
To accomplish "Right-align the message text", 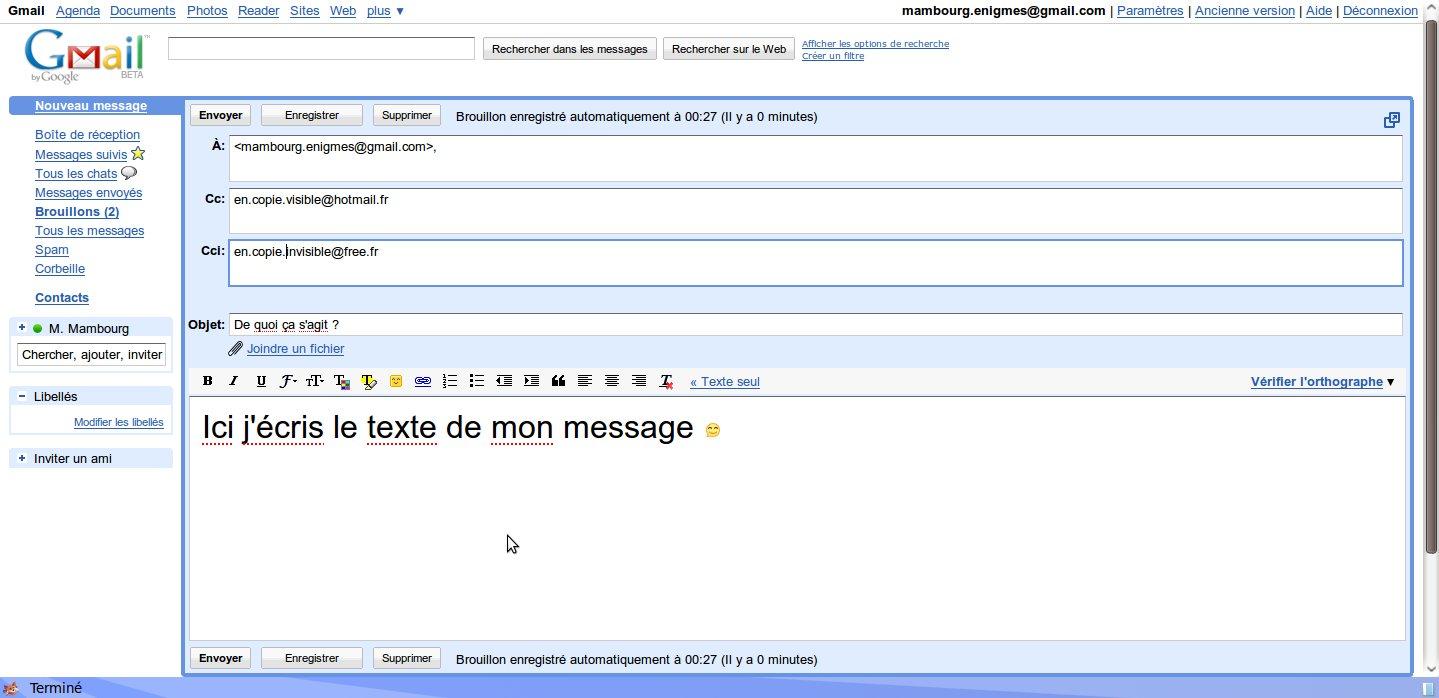I will (x=638, y=381).
